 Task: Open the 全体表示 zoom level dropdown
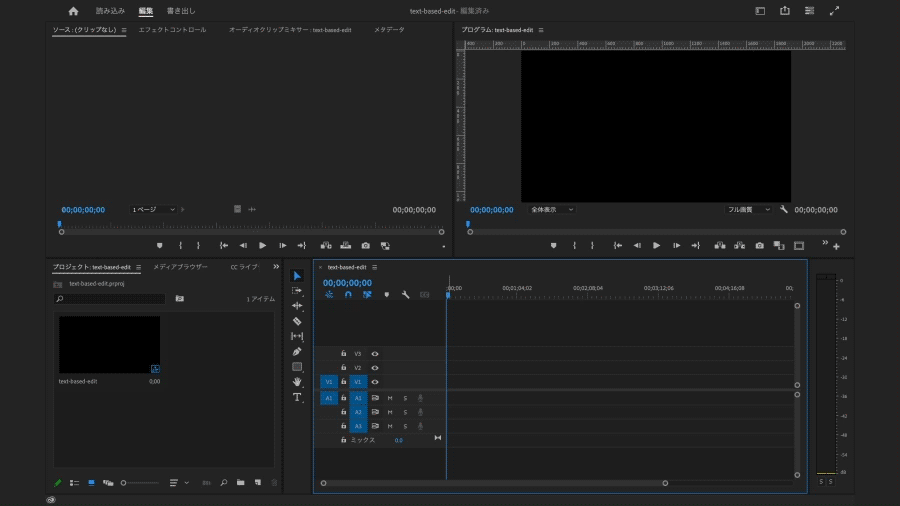click(x=552, y=209)
